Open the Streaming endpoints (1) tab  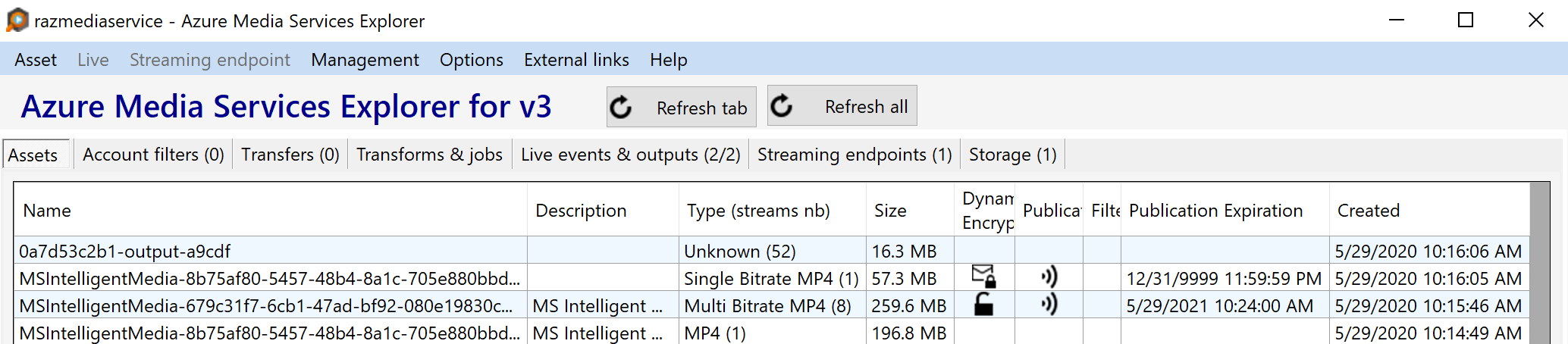pos(855,155)
